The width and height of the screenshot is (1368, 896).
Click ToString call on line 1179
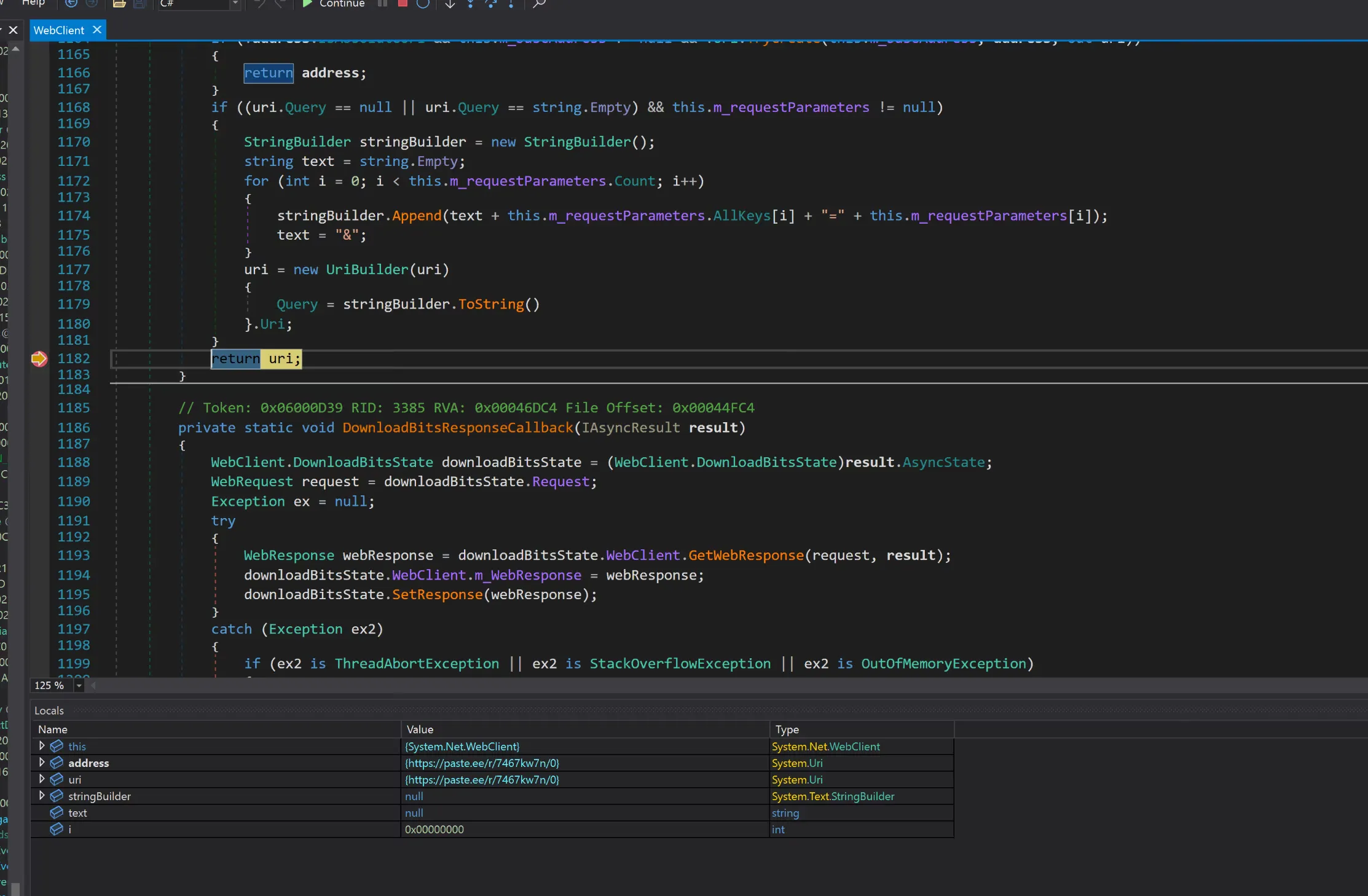pyautogui.click(x=491, y=304)
